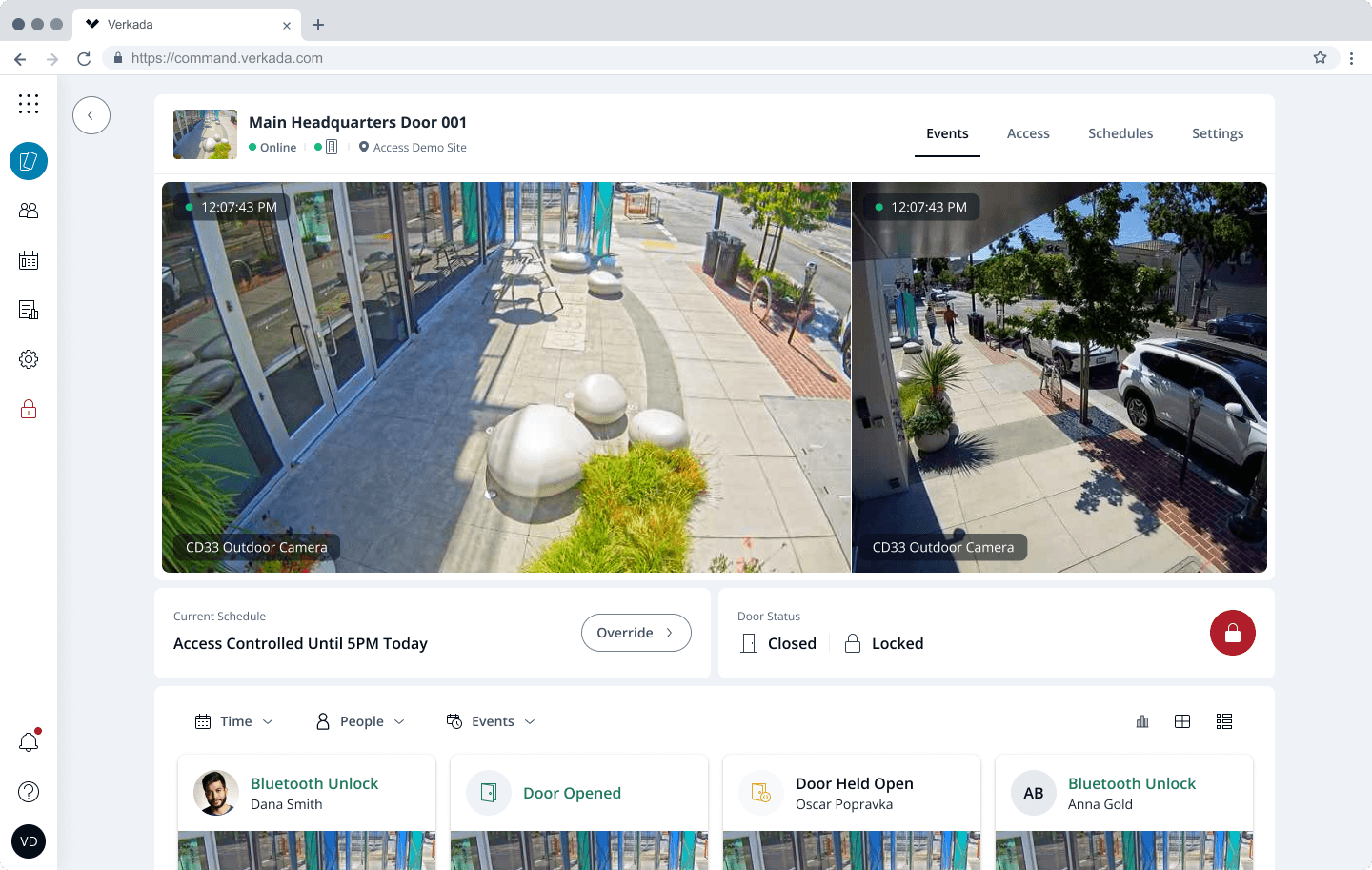The width and height of the screenshot is (1372, 870).
Task: Switch to list view layout
Action: click(x=1224, y=721)
